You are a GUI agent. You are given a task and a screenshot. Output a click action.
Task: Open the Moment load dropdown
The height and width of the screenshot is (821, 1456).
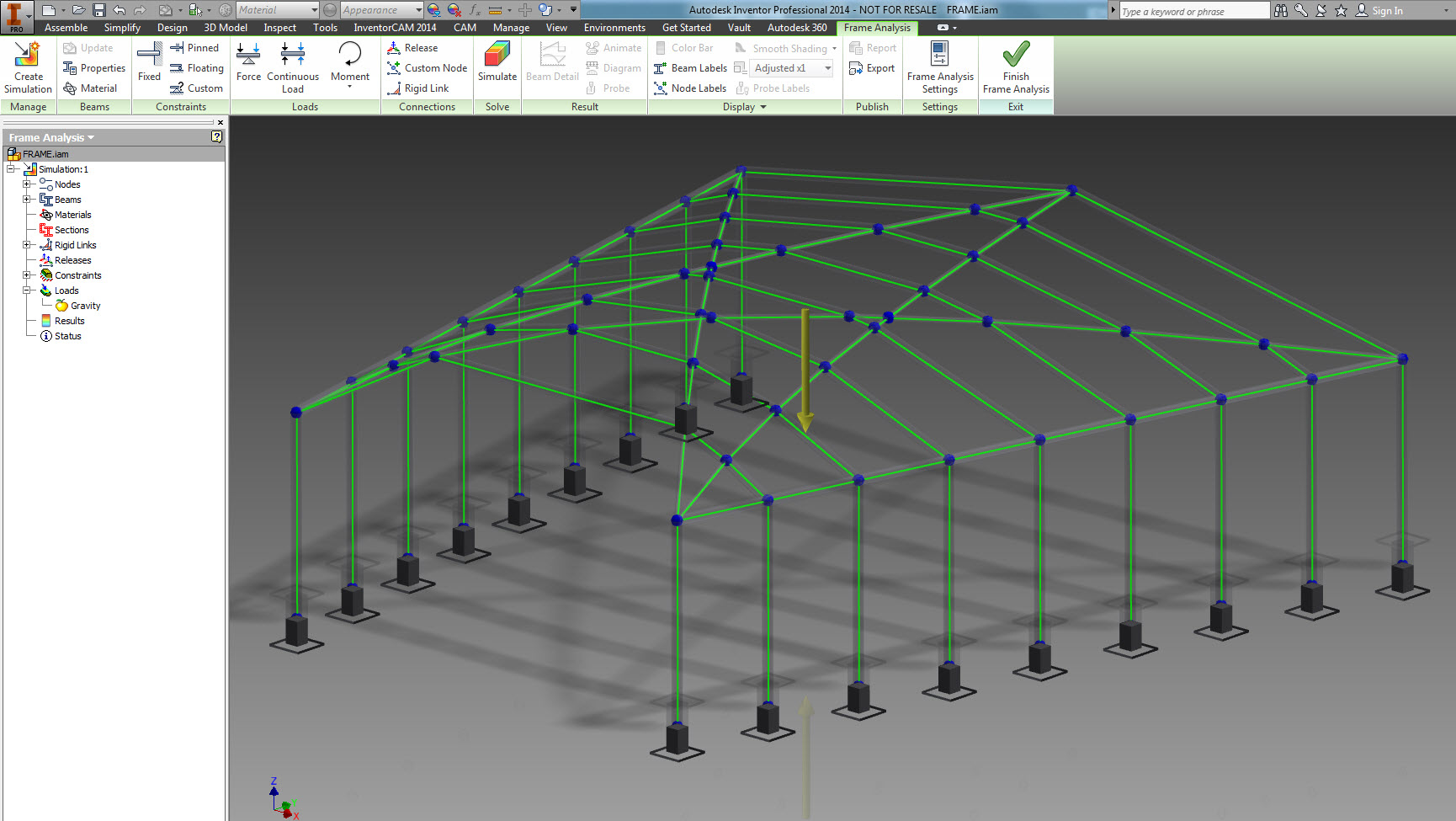point(350,86)
